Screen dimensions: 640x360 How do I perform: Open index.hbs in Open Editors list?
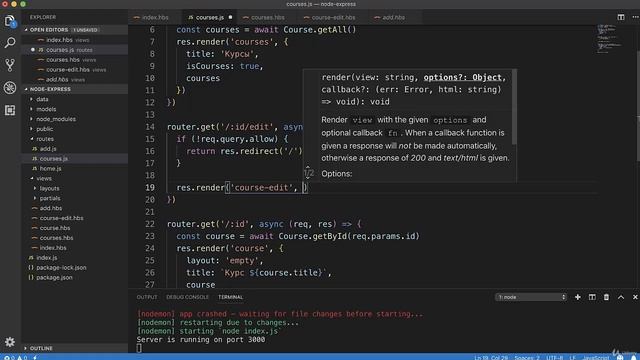[x=74, y=40]
